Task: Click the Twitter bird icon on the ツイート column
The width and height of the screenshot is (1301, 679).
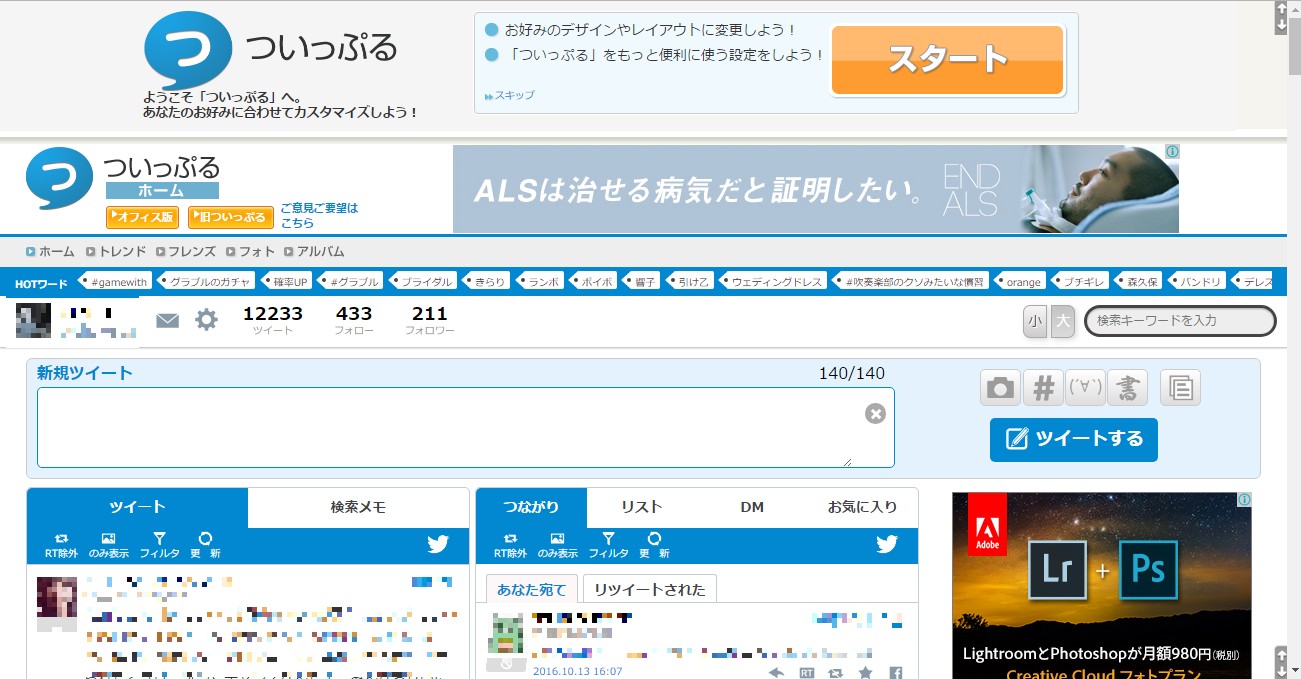Action: click(x=437, y=543)
